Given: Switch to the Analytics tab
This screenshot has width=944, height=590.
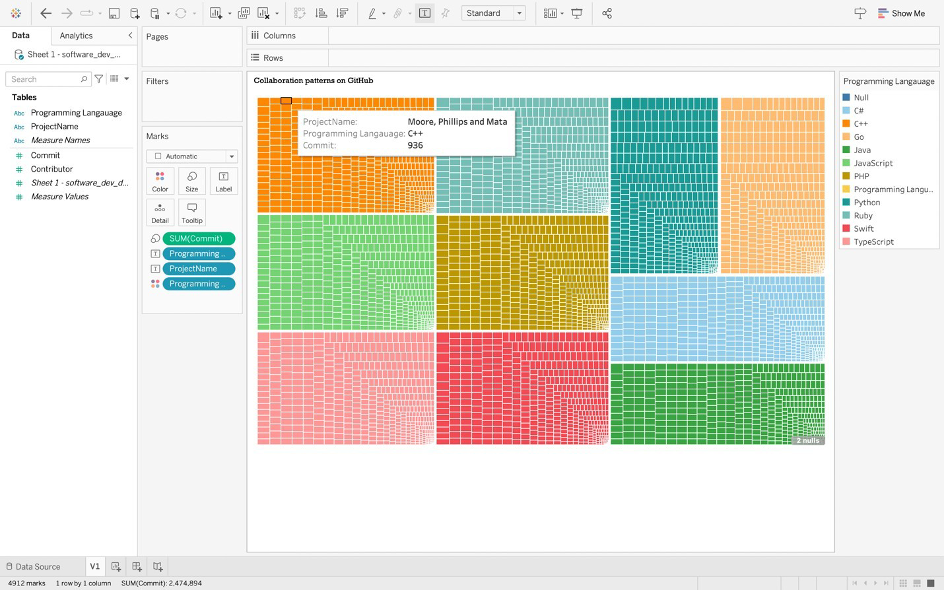Looking at the screenshot, I should 76,36.
